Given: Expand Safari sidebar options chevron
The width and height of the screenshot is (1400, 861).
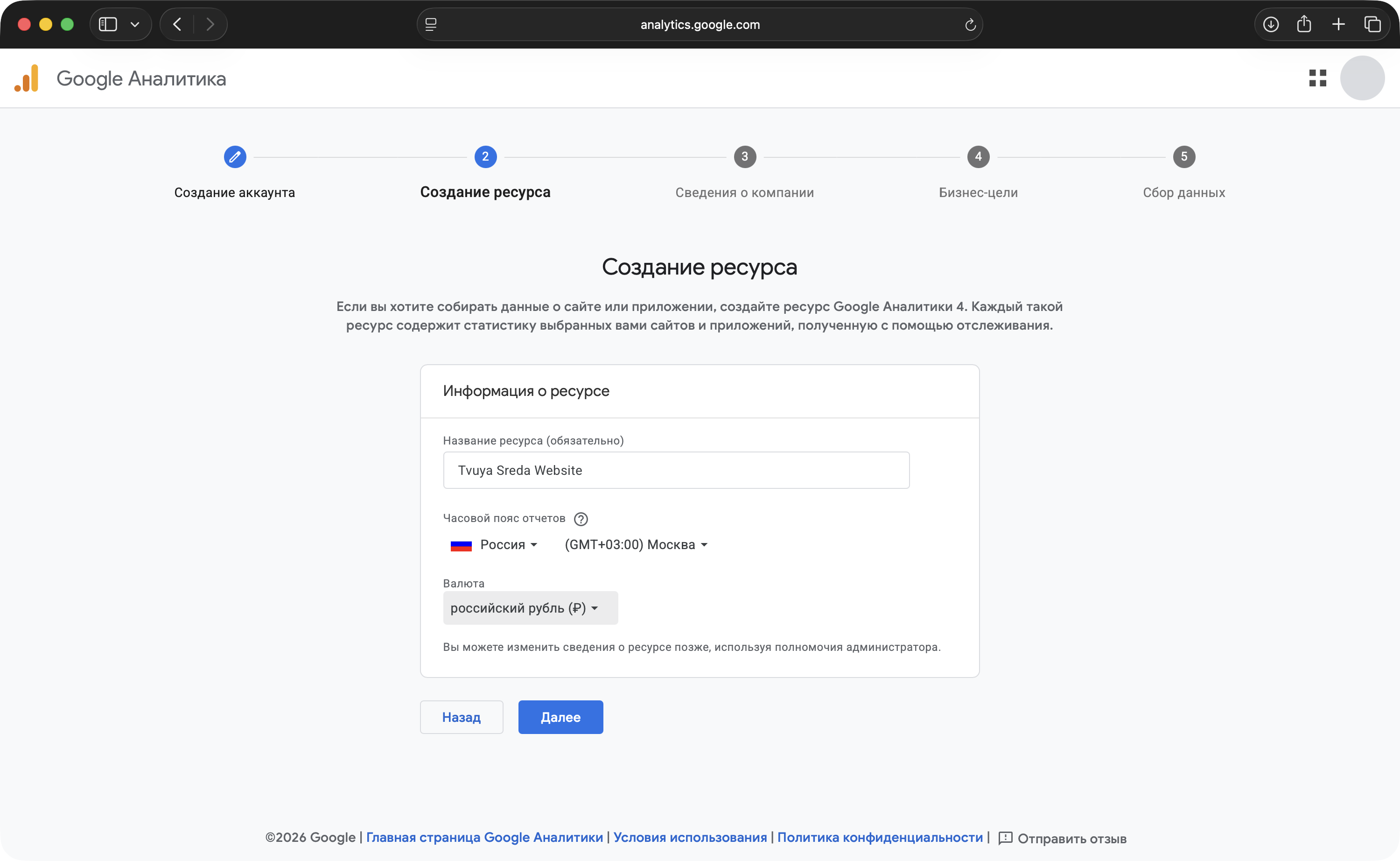Looking at the screenshot, I should click(135, 24).
